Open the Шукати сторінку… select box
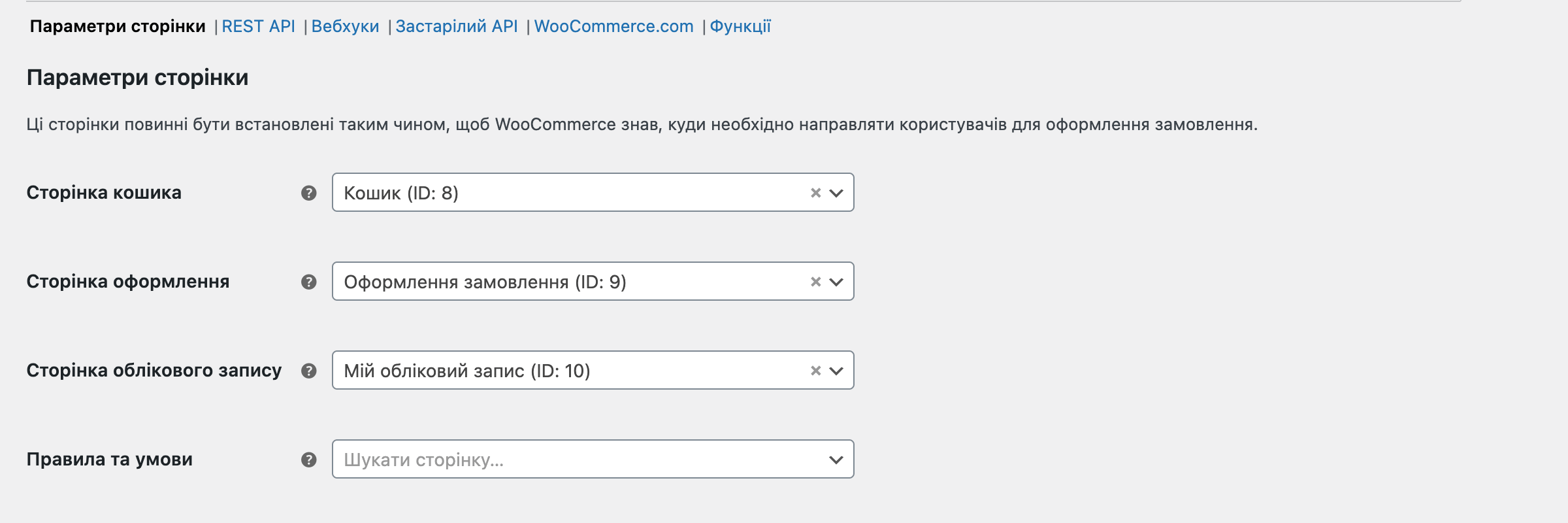 593,459
